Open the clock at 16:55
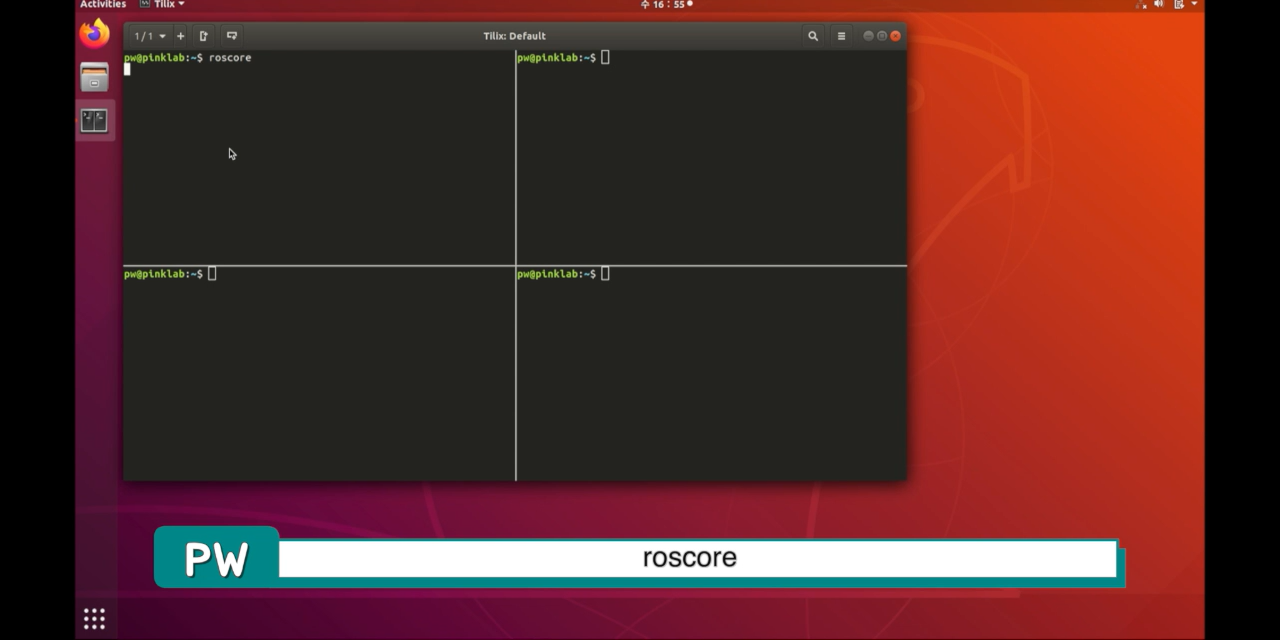Screen dimensions: 1280x640 pyautogui.click(x=666, y=5)
